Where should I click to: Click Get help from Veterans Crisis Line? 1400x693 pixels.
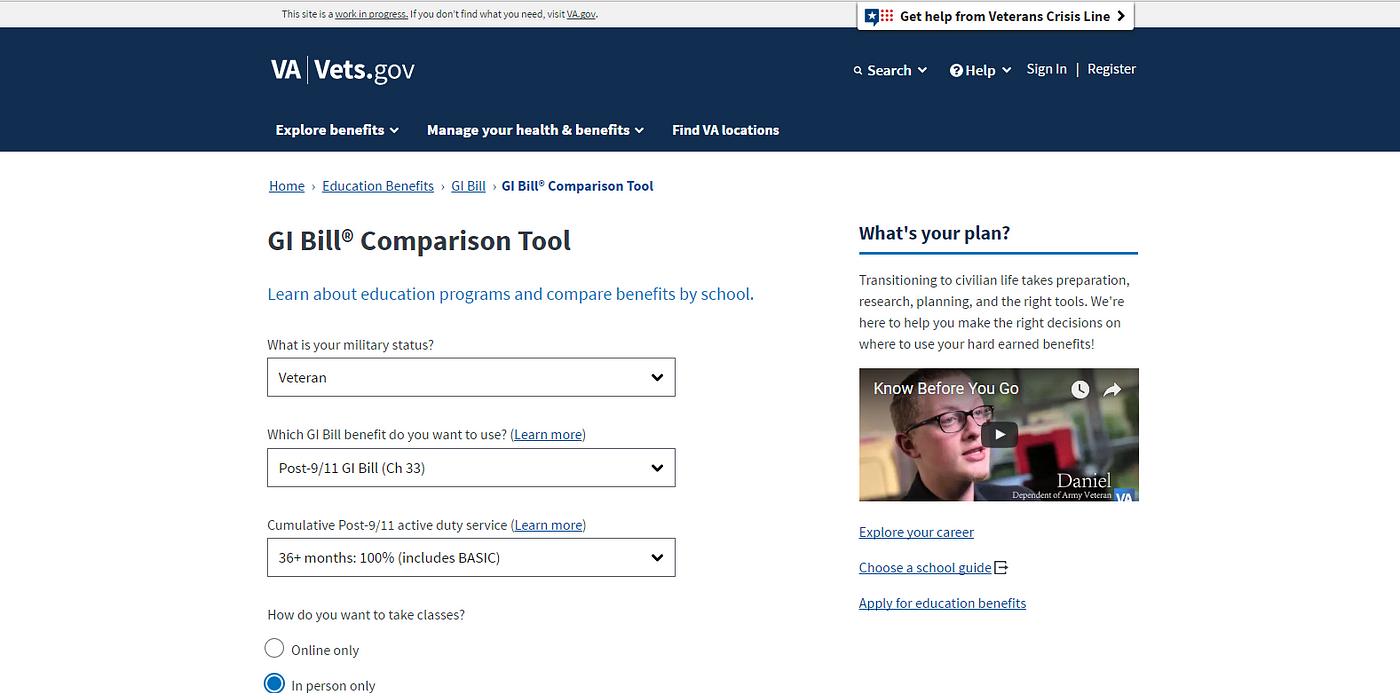[x=996, y=16]
